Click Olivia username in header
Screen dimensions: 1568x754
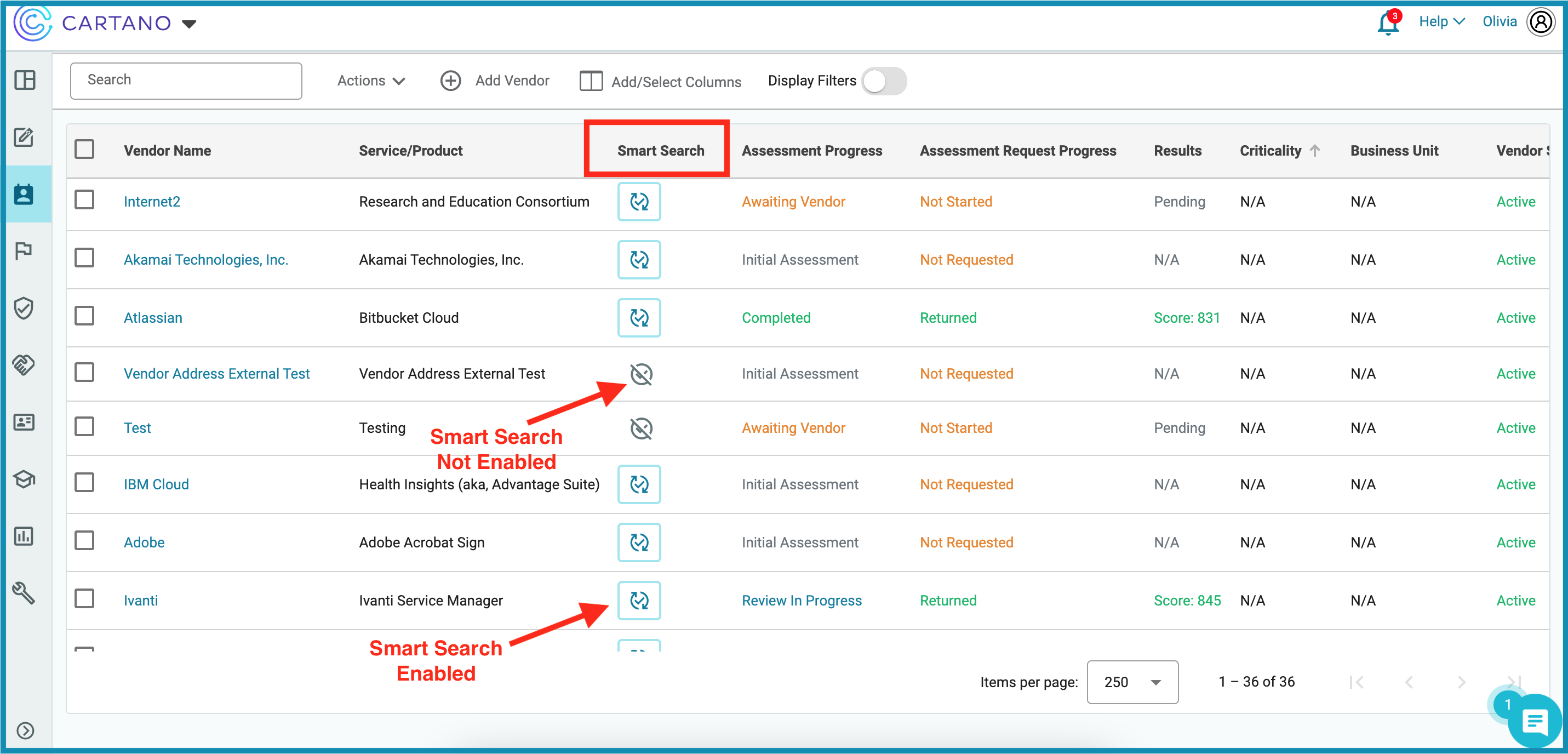1499,21
